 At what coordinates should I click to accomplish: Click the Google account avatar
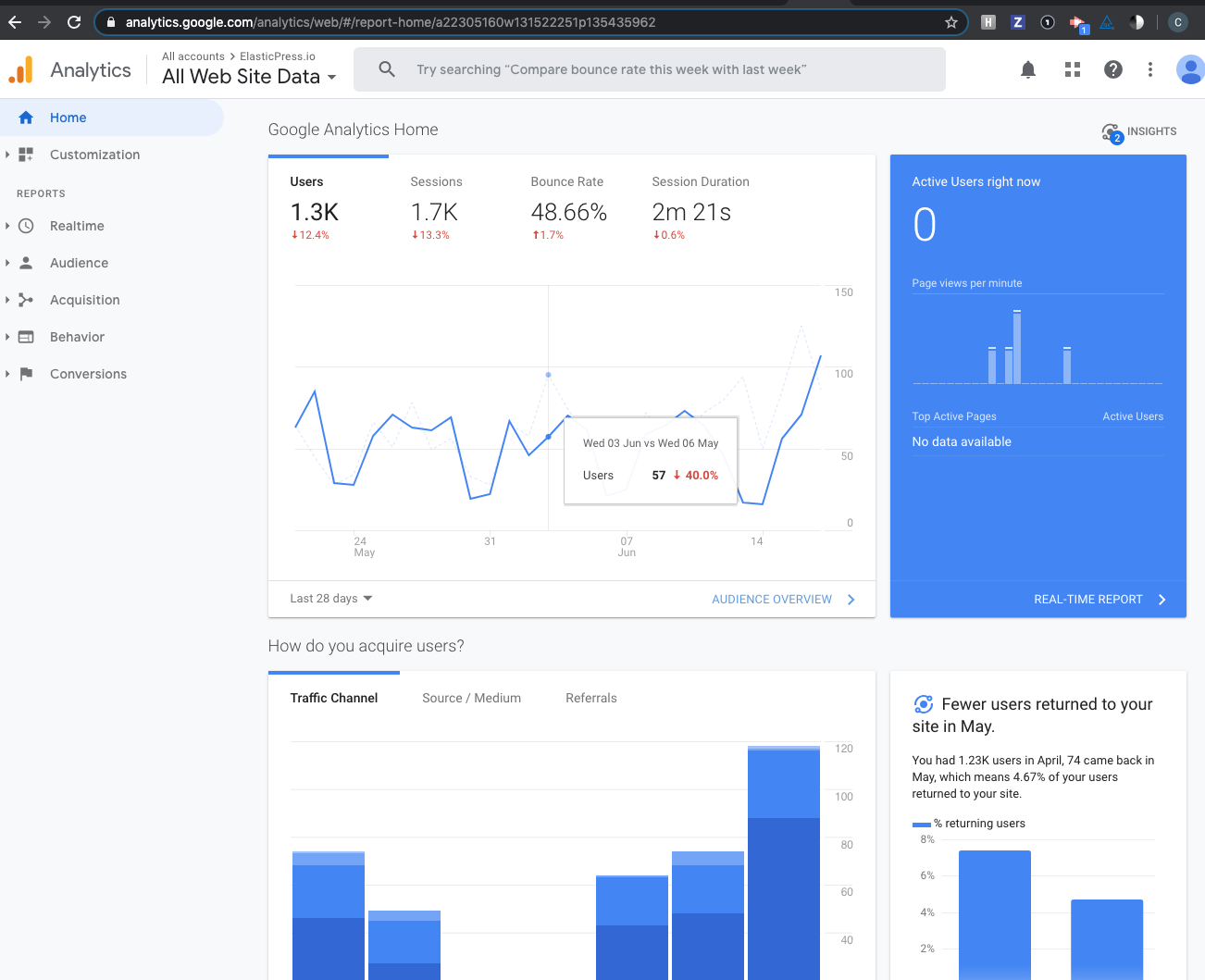(x=1190, y=69)
